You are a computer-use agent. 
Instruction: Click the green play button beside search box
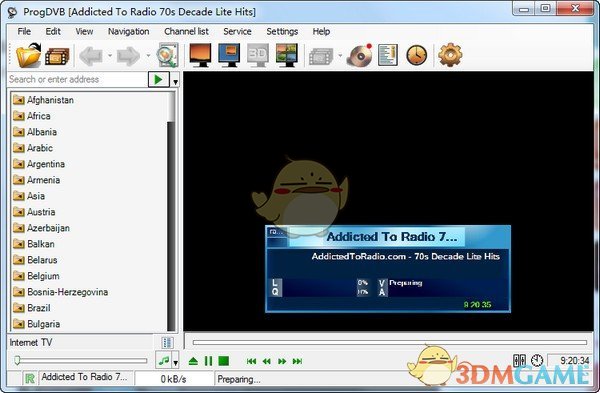(158, 80)
